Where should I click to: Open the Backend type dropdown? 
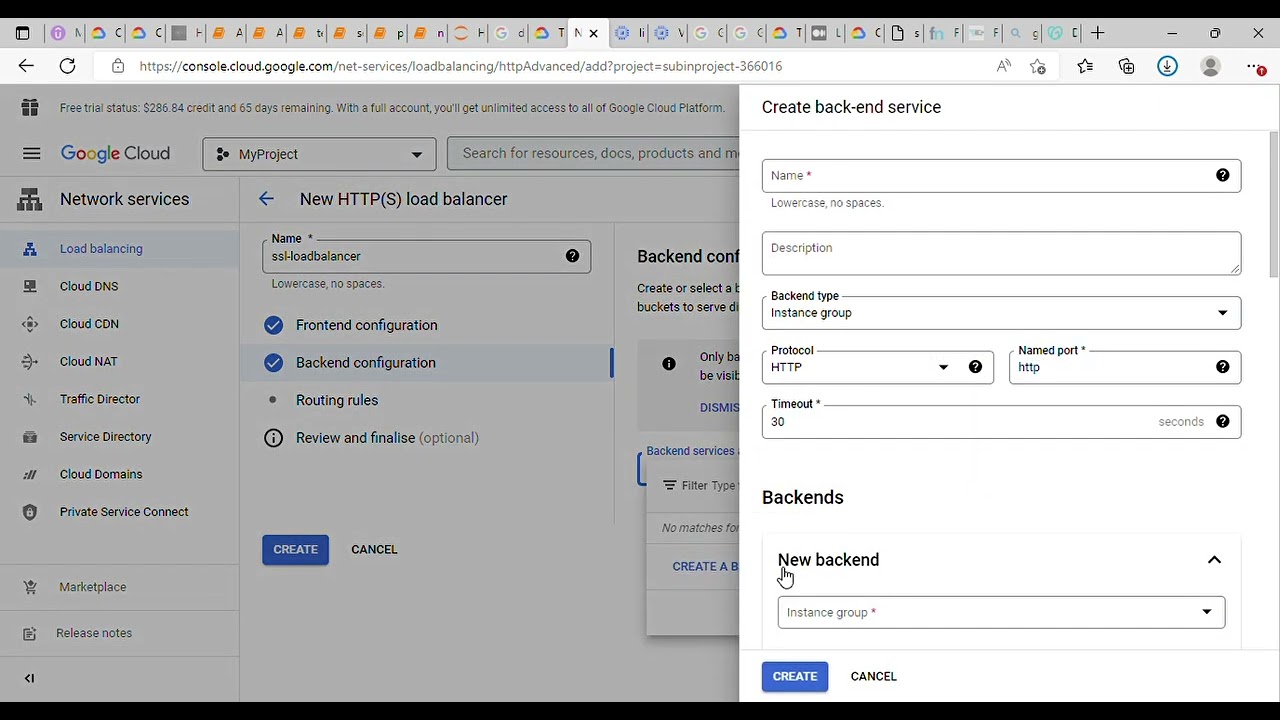click(1001, 313)
